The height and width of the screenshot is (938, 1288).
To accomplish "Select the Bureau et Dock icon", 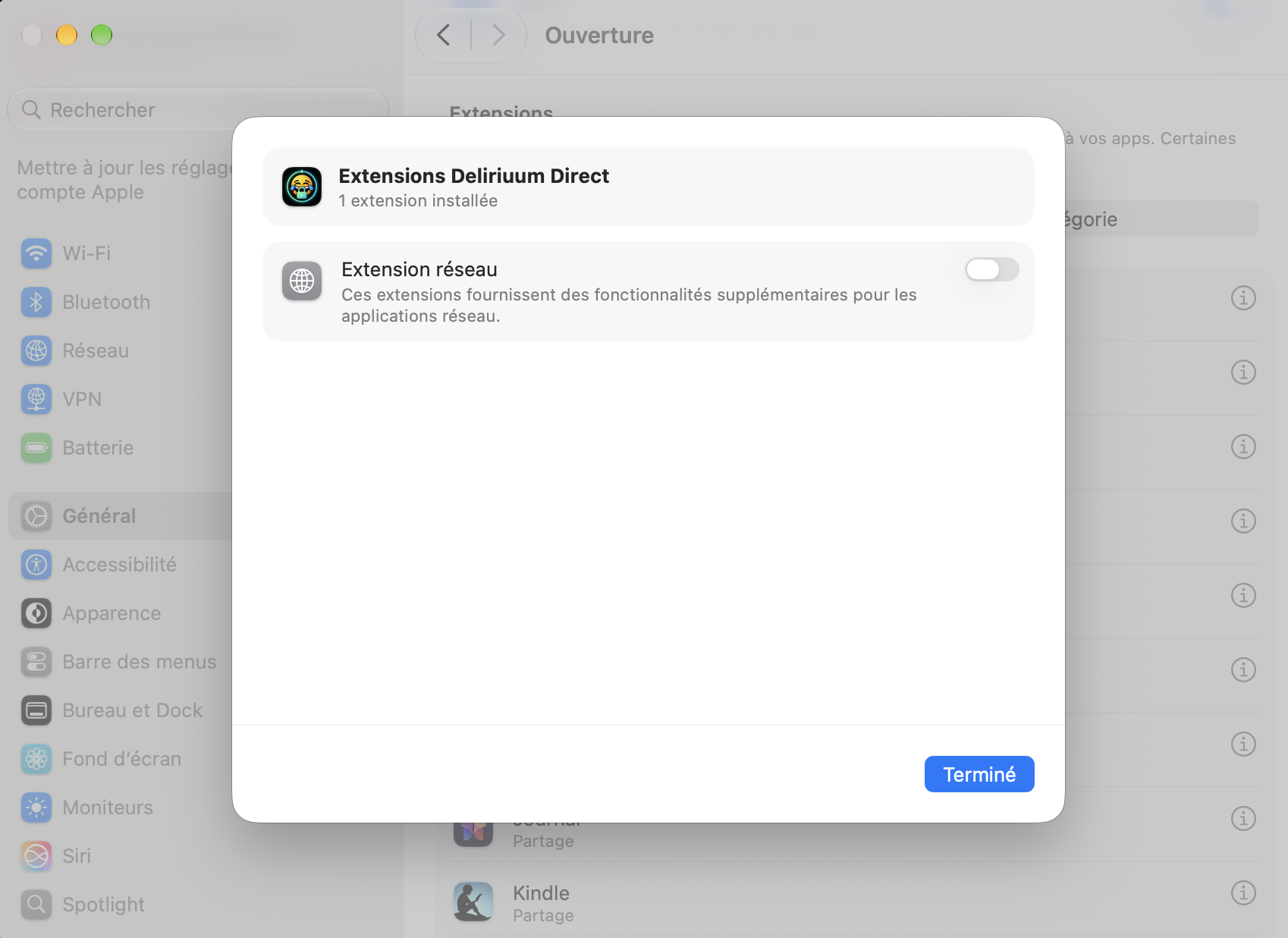I will tap(36, 710).
